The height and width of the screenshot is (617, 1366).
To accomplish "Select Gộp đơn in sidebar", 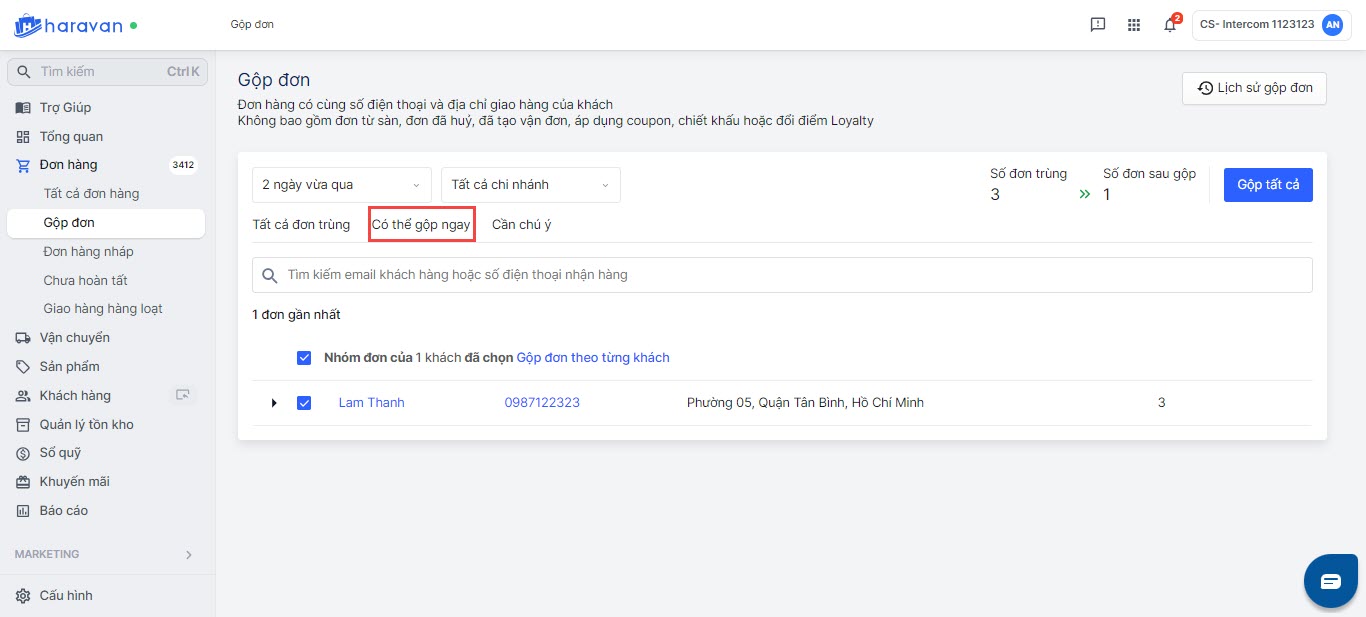I will (x=105, y=223).
